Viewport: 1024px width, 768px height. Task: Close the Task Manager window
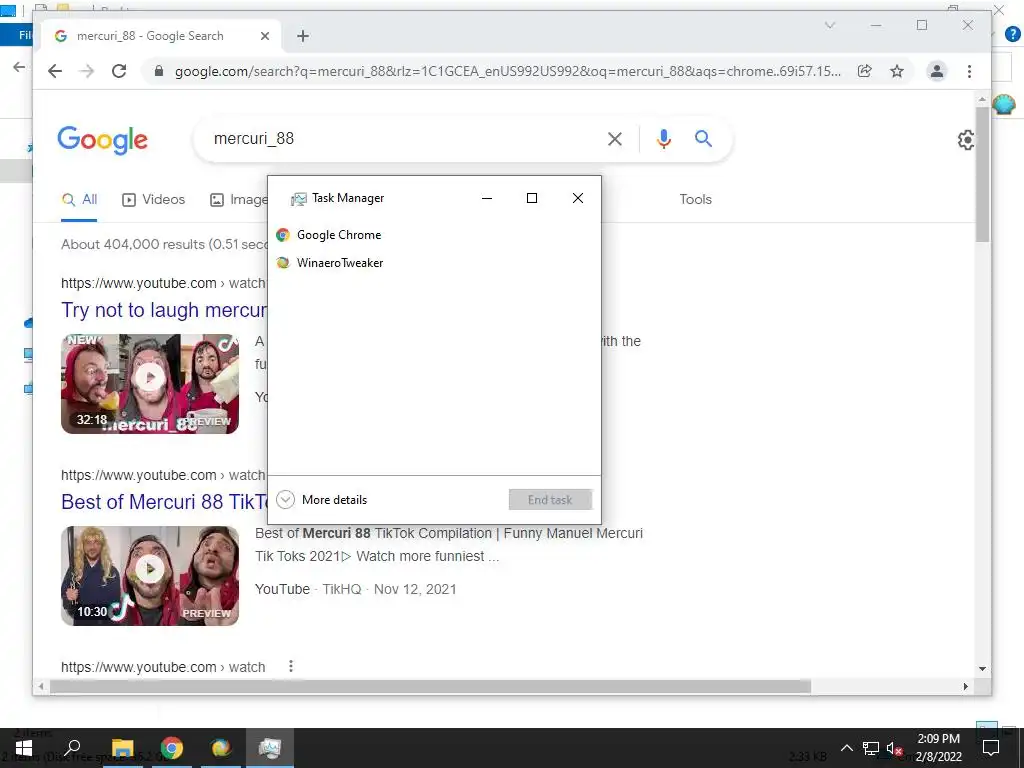pos(578,198)
